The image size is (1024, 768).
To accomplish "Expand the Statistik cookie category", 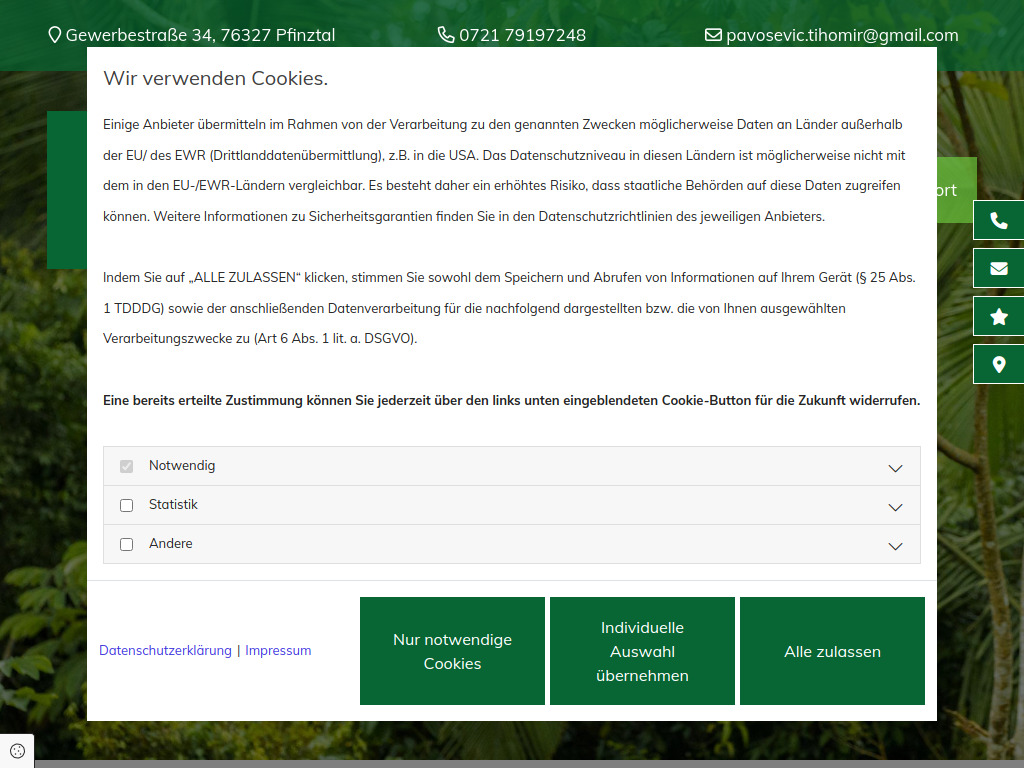I will coord(895,505).
